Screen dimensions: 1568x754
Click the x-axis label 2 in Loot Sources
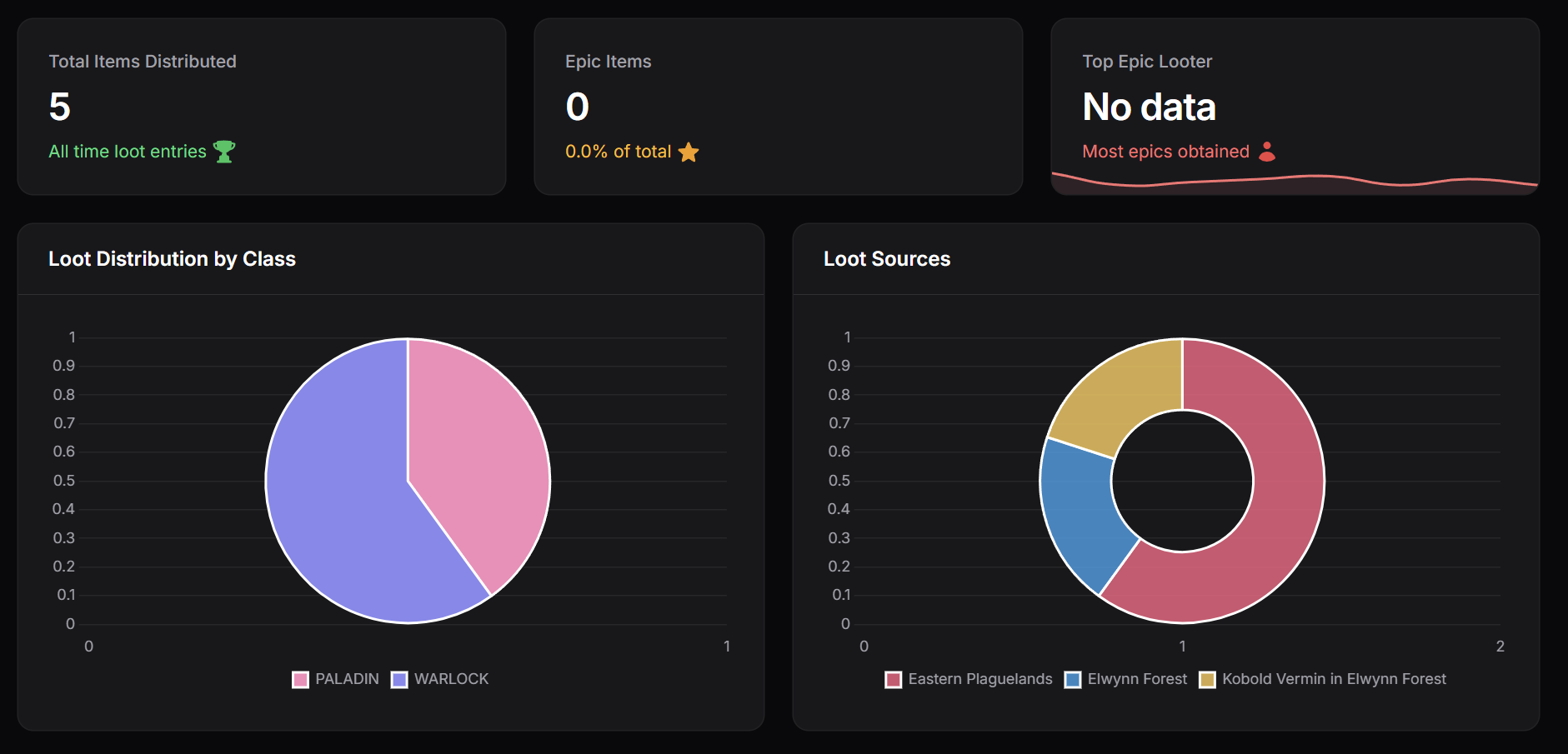pyautogui.click(x=1500, y=647)
